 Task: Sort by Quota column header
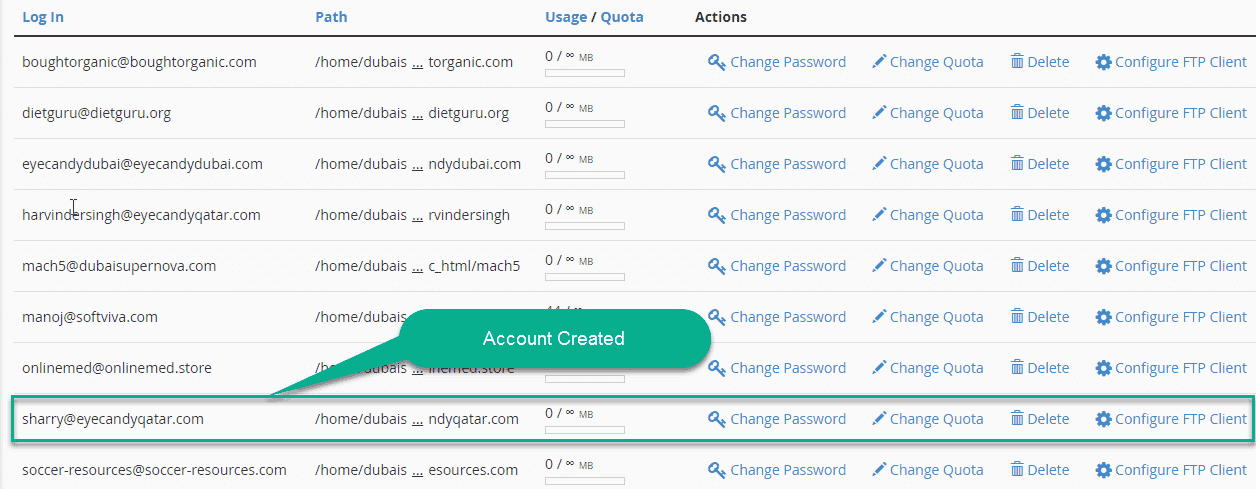622,17
